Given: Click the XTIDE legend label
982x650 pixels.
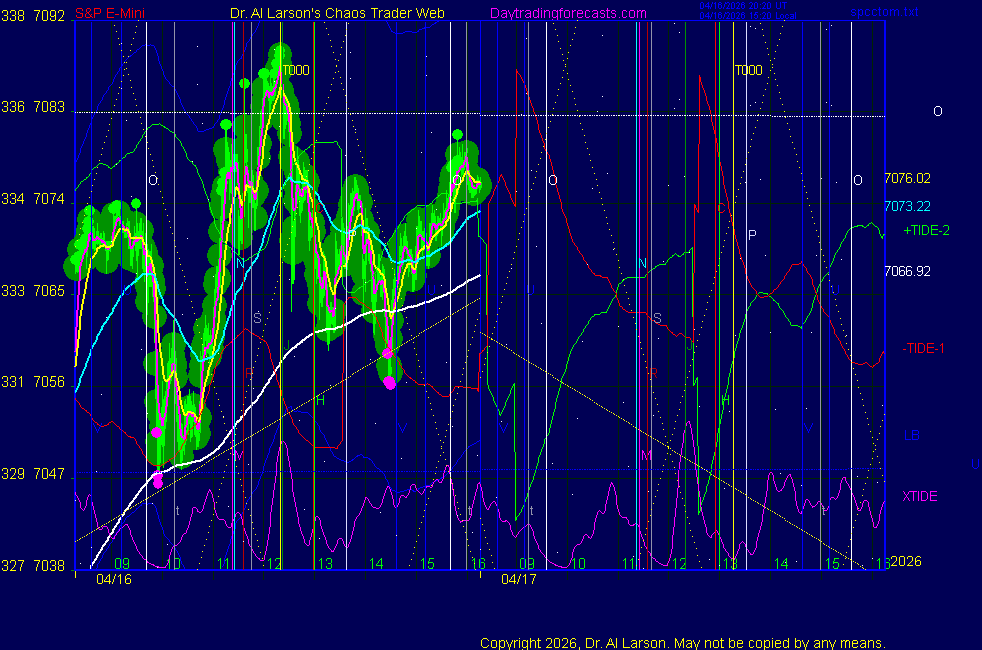Looking at the screenshot, I should click(919, 496).
